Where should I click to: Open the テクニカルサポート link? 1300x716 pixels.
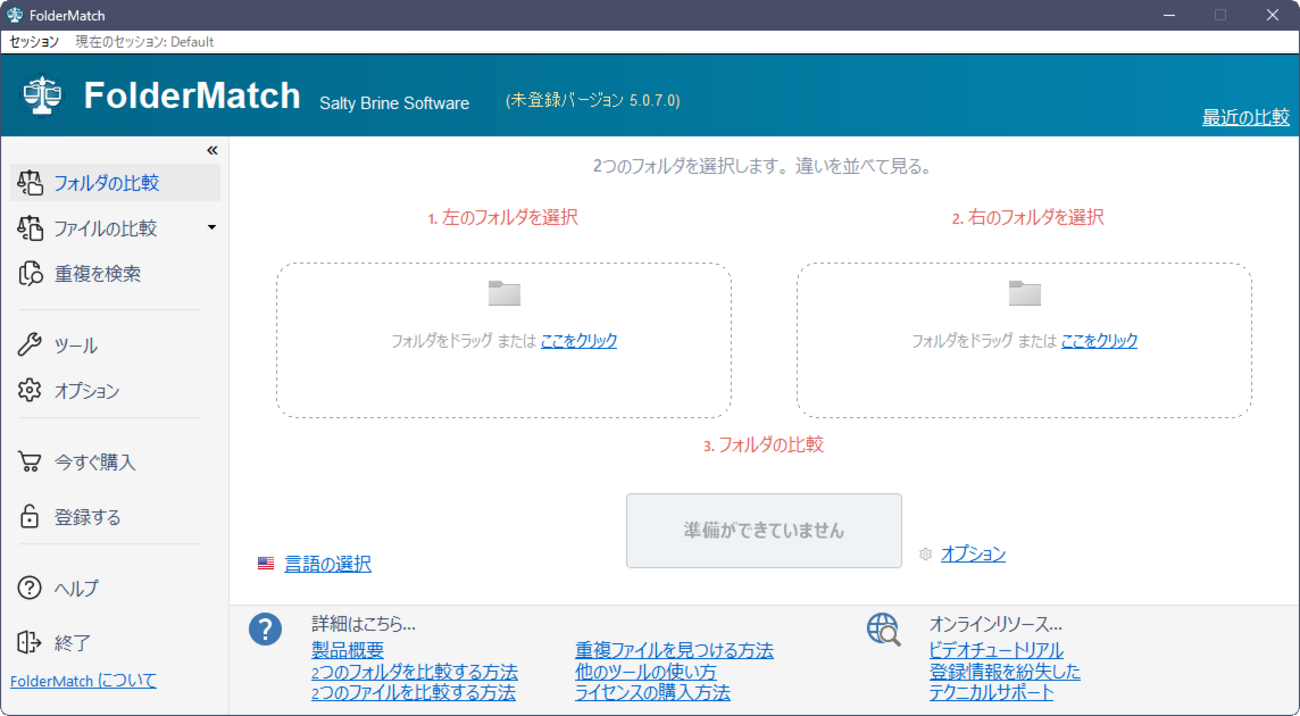(991, 692)
